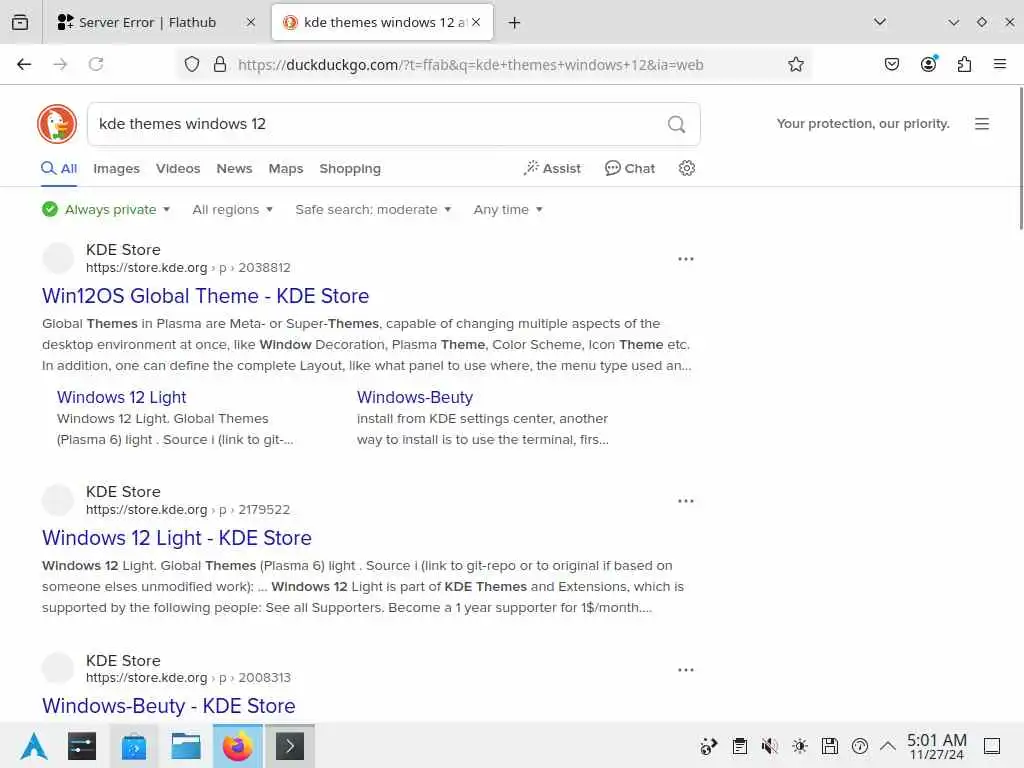This screenshot has height=768, width=1024.
Task: Click the page vertical scrollbar
Action: tap(1021, 158)
